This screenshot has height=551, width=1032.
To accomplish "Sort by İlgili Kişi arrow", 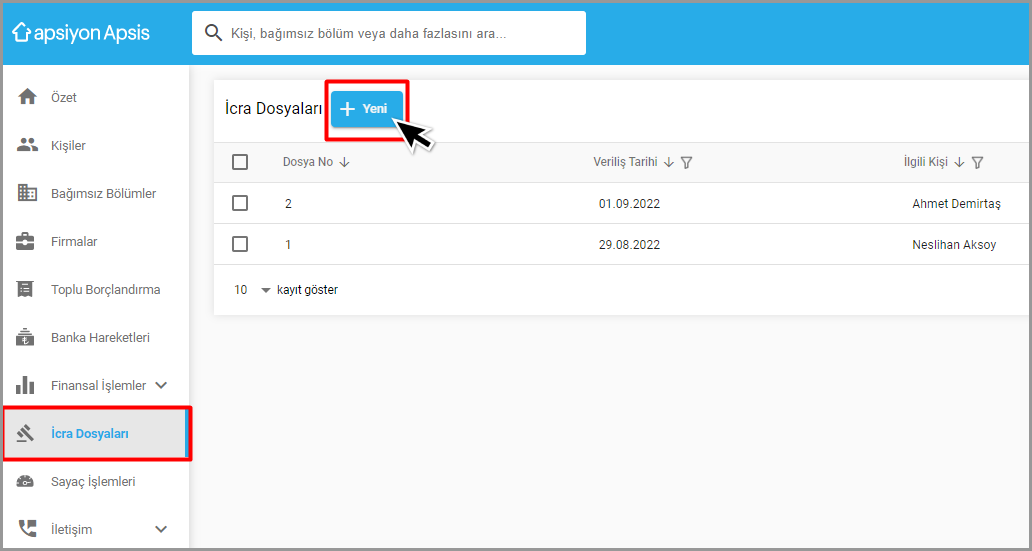I will point(959,163).
